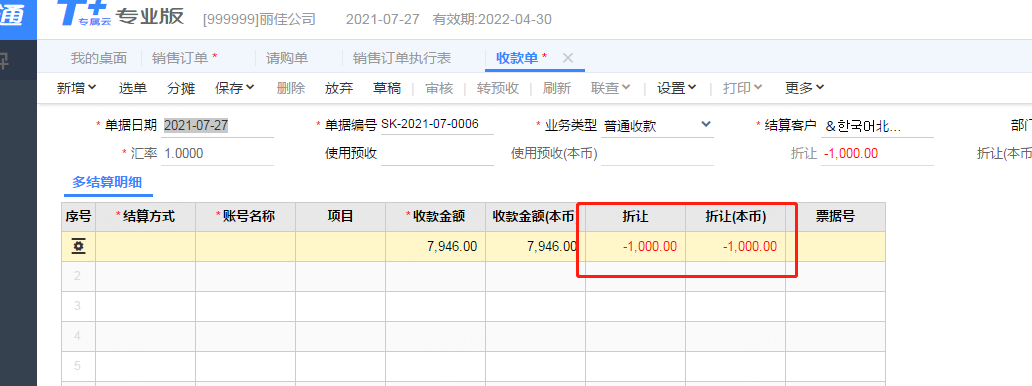
Task: Open the 请购单 tab
Action: (x=287, y=58)
